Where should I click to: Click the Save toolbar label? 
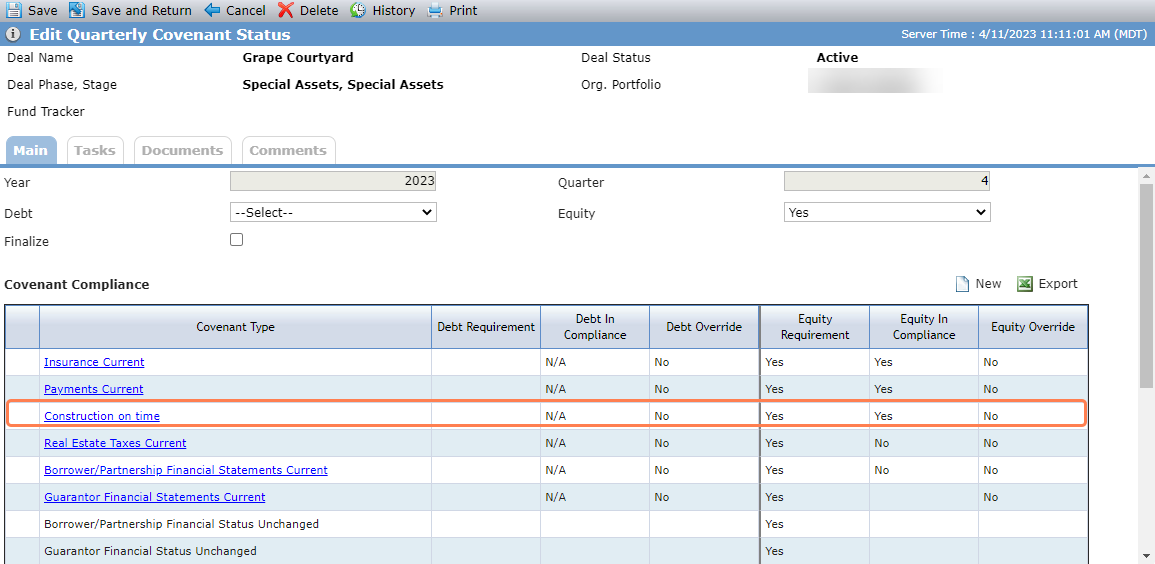click(x=43, y=10)
